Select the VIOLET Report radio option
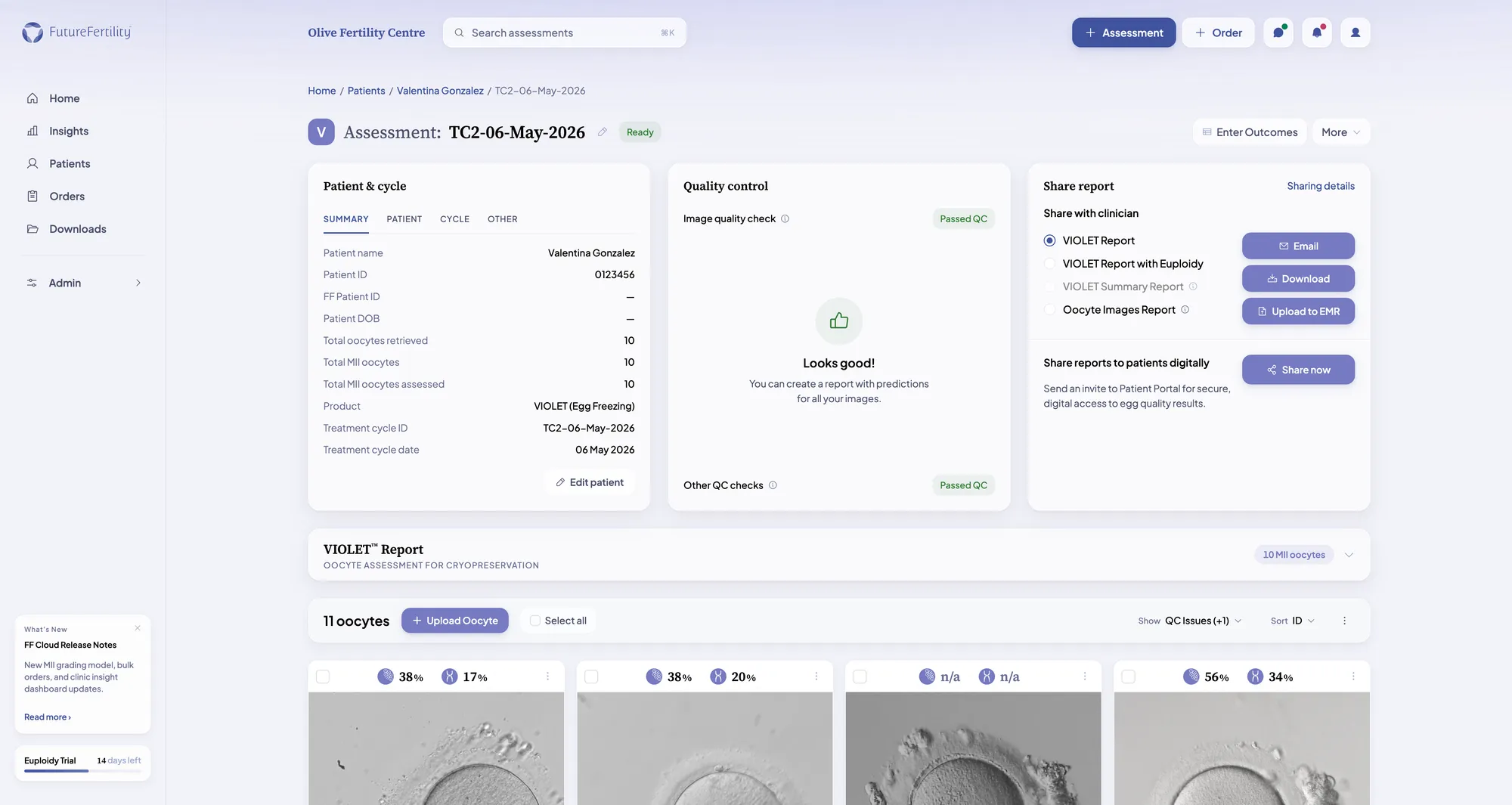Screen dimensions: 1512x805 click(x=1049, y=240)
